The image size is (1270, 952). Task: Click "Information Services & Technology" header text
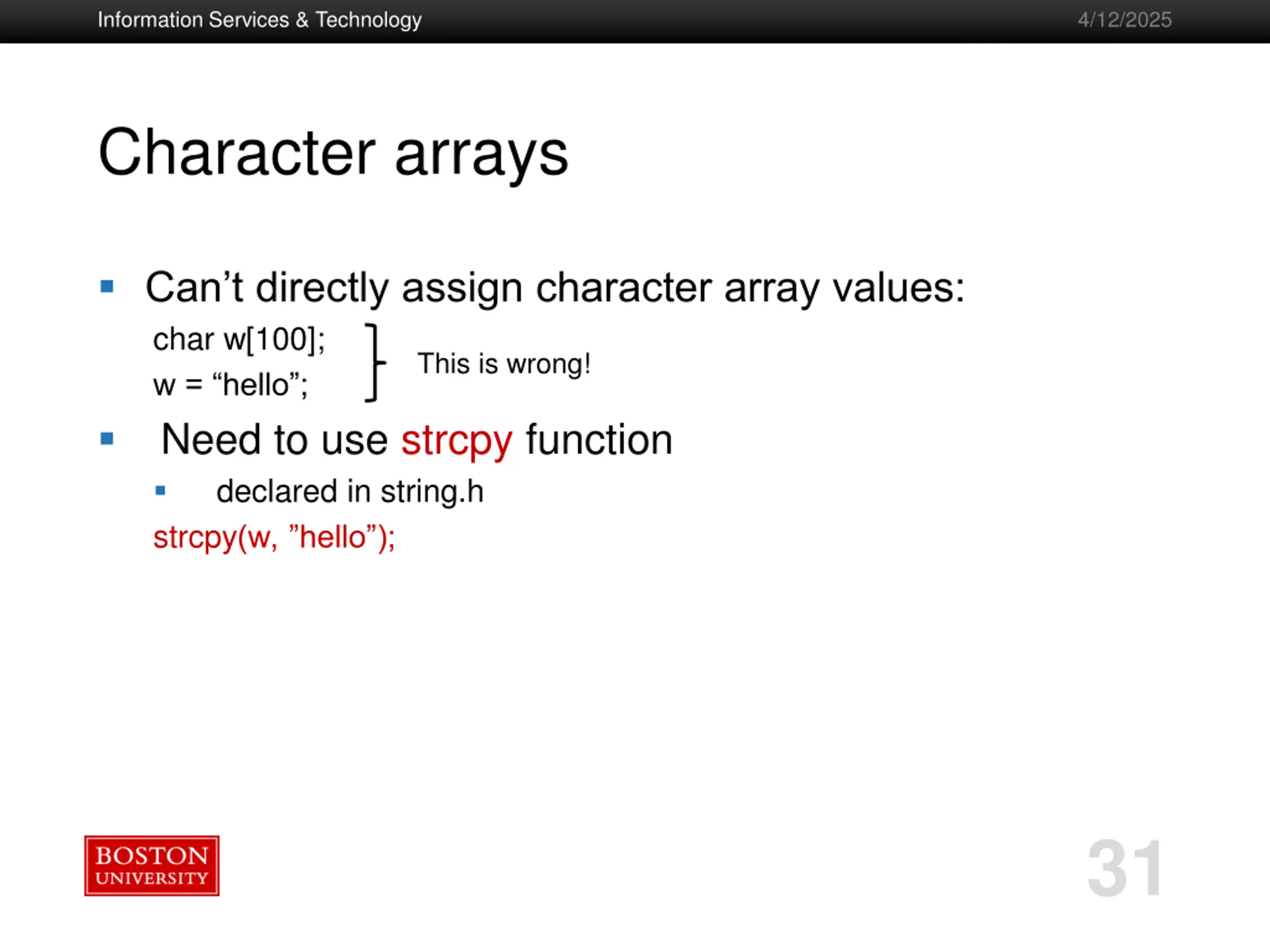point(259,20)
